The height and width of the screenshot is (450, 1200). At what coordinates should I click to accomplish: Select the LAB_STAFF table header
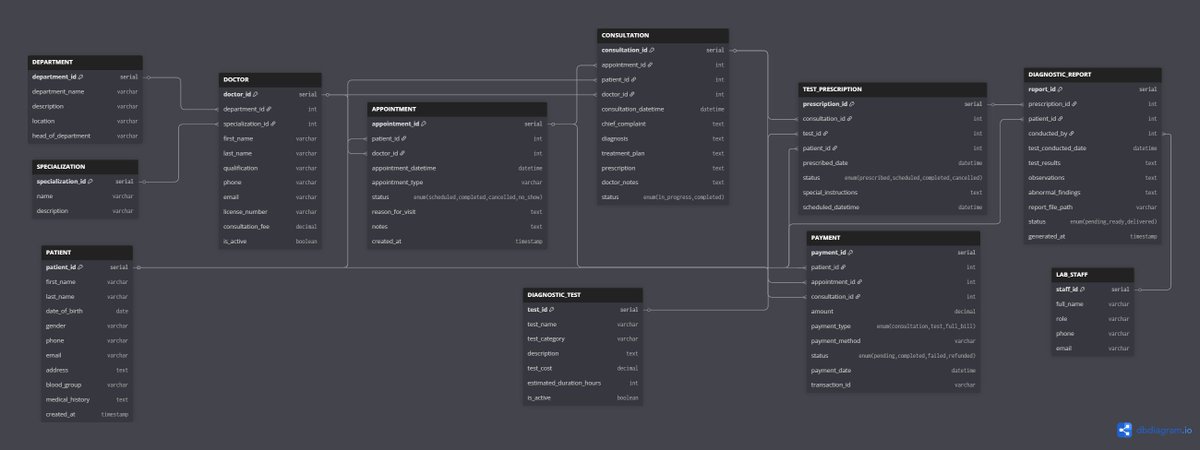coord(1093,274)
